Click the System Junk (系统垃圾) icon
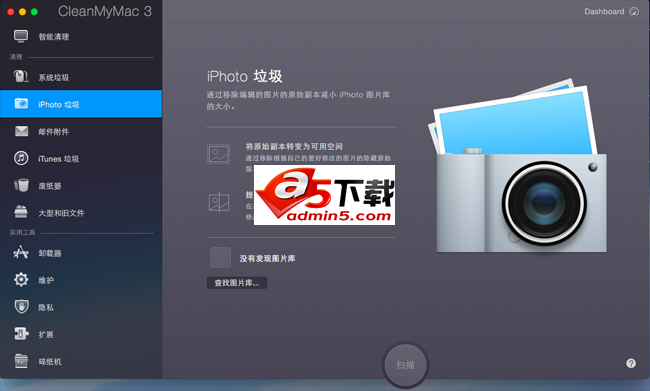650x391 pixels. pyautogui.click(x=21, y=76)
